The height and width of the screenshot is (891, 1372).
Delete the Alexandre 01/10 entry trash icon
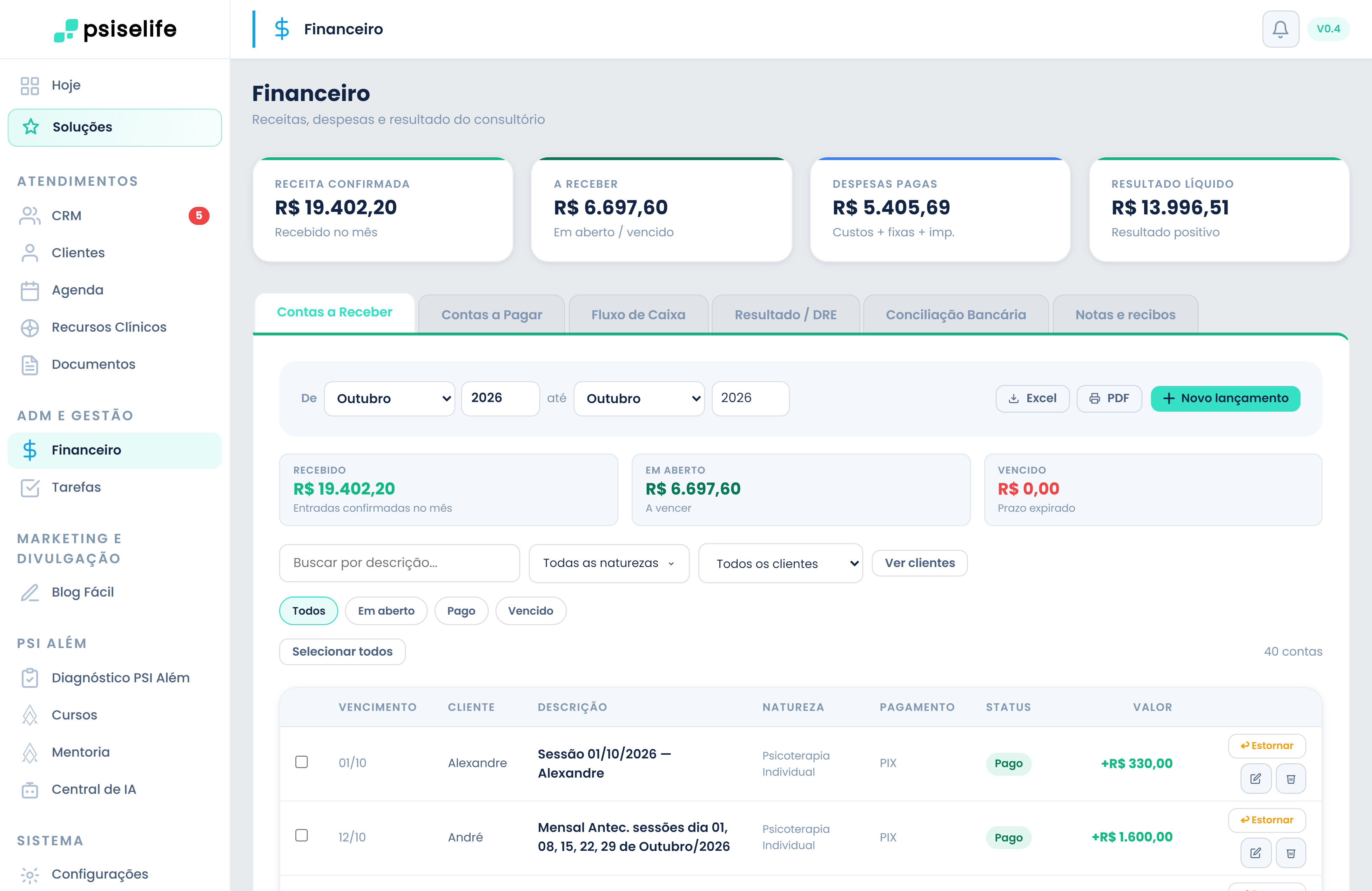pyautogui.click(x=1291, y=779)
